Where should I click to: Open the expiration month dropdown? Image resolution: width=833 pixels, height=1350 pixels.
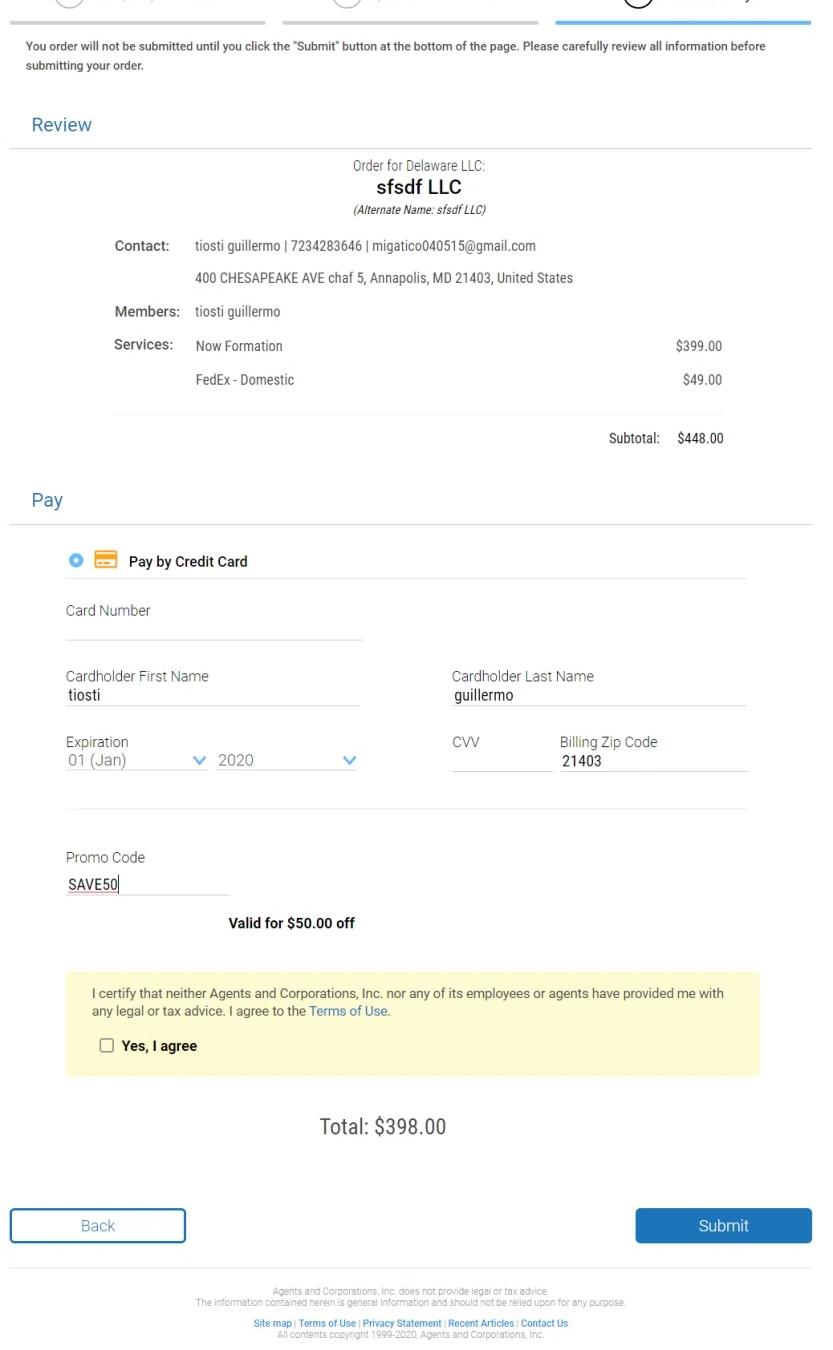(137, 760)
